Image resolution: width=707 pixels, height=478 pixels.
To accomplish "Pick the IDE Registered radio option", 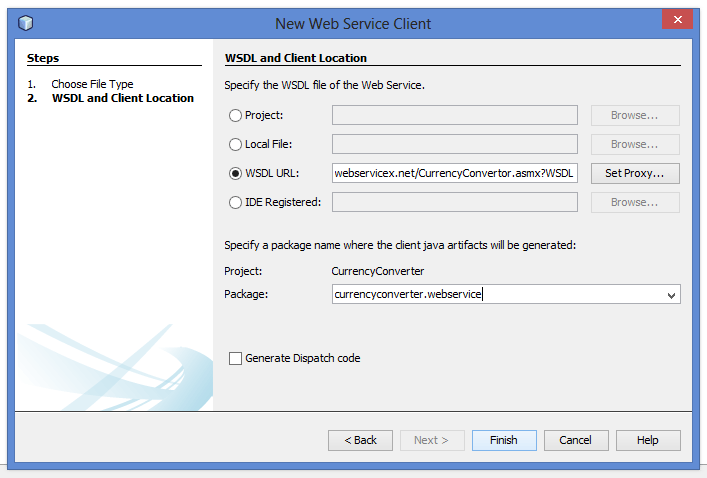I will tap(236, 203).
